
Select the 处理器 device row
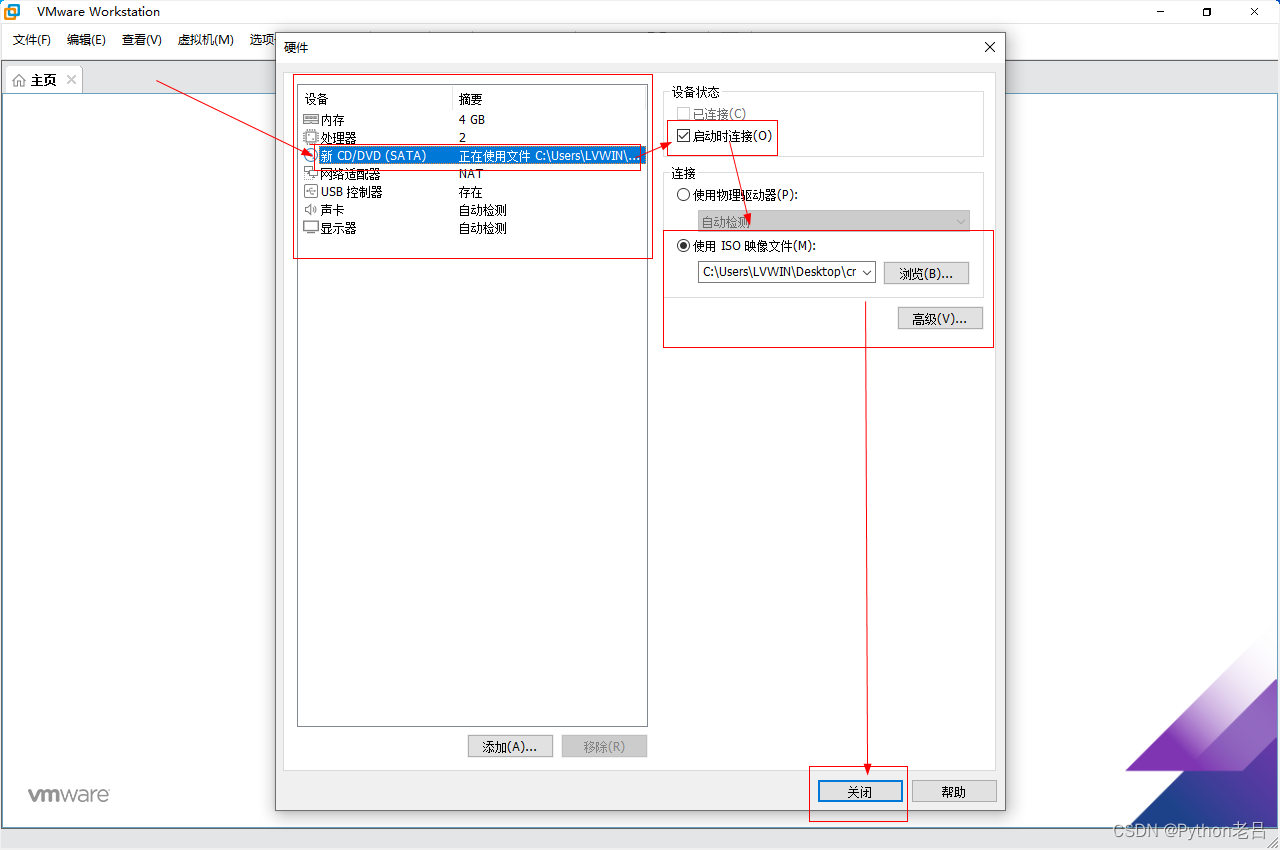472,137
